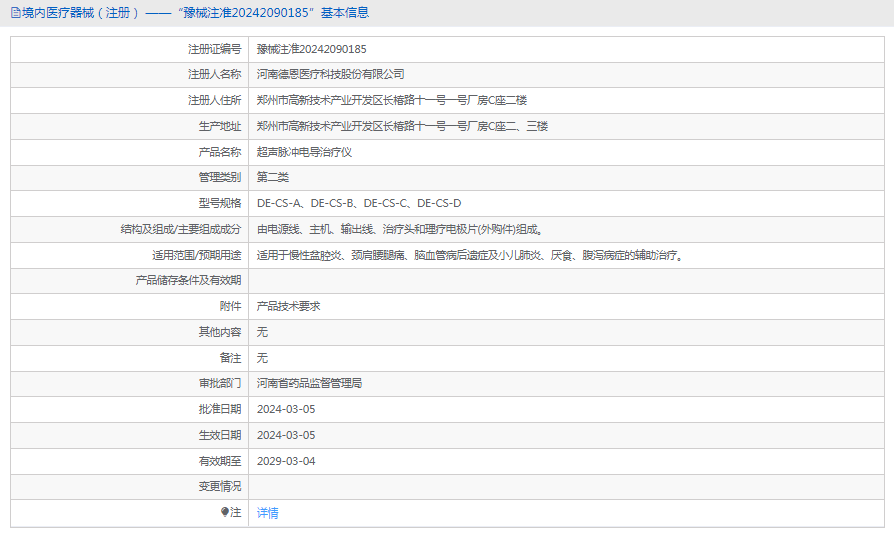Click the page title 境内医疗器械（注册）
This screenshot has width=894, height=533.
tap(80, 13)
